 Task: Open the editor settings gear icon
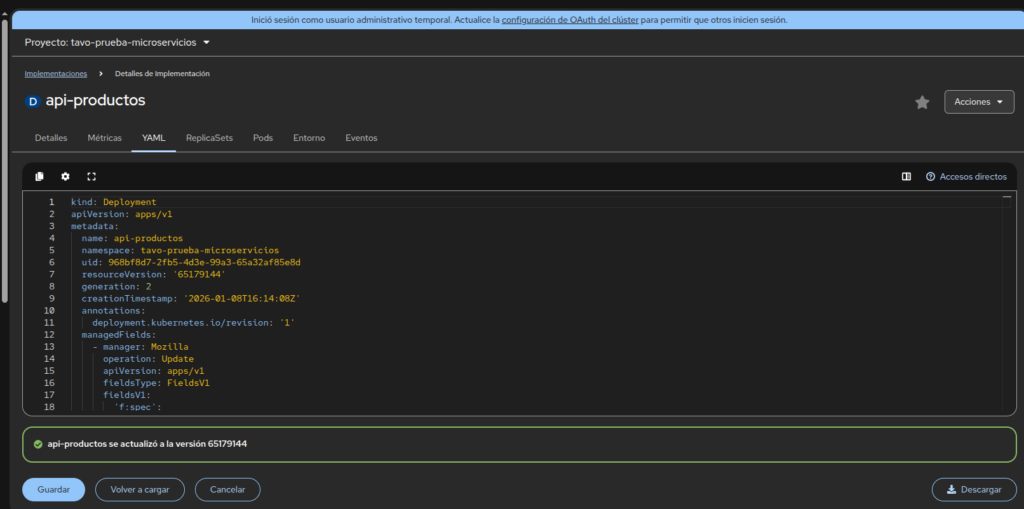(x=66, y=176)
